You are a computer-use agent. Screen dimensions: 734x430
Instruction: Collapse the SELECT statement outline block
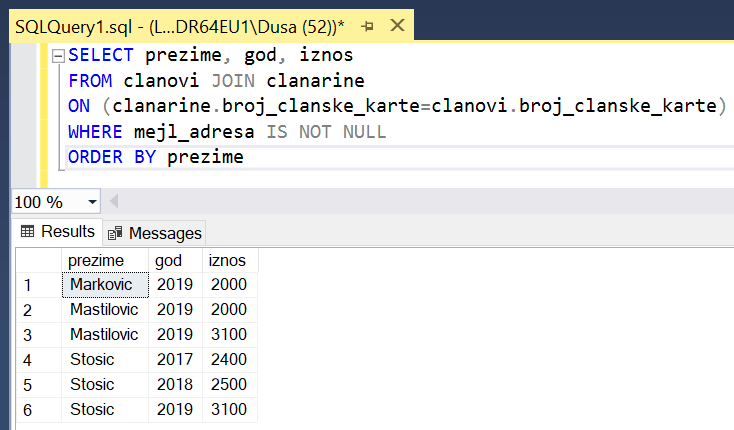click(x=59, y=55)
